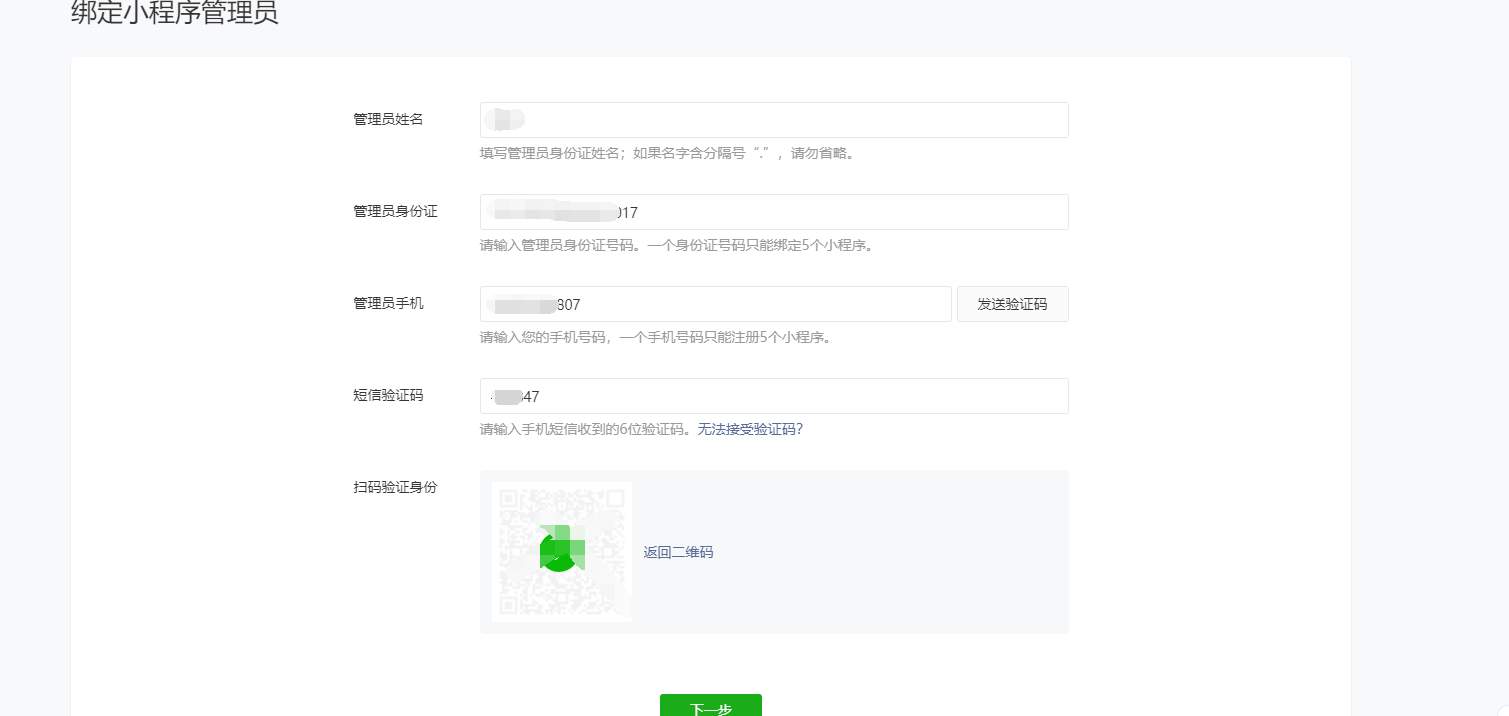The width and height of the screenshot is (1509, 716).
Task: Click the 绑定小程序管理员 page heading
Action: point(175,14)
